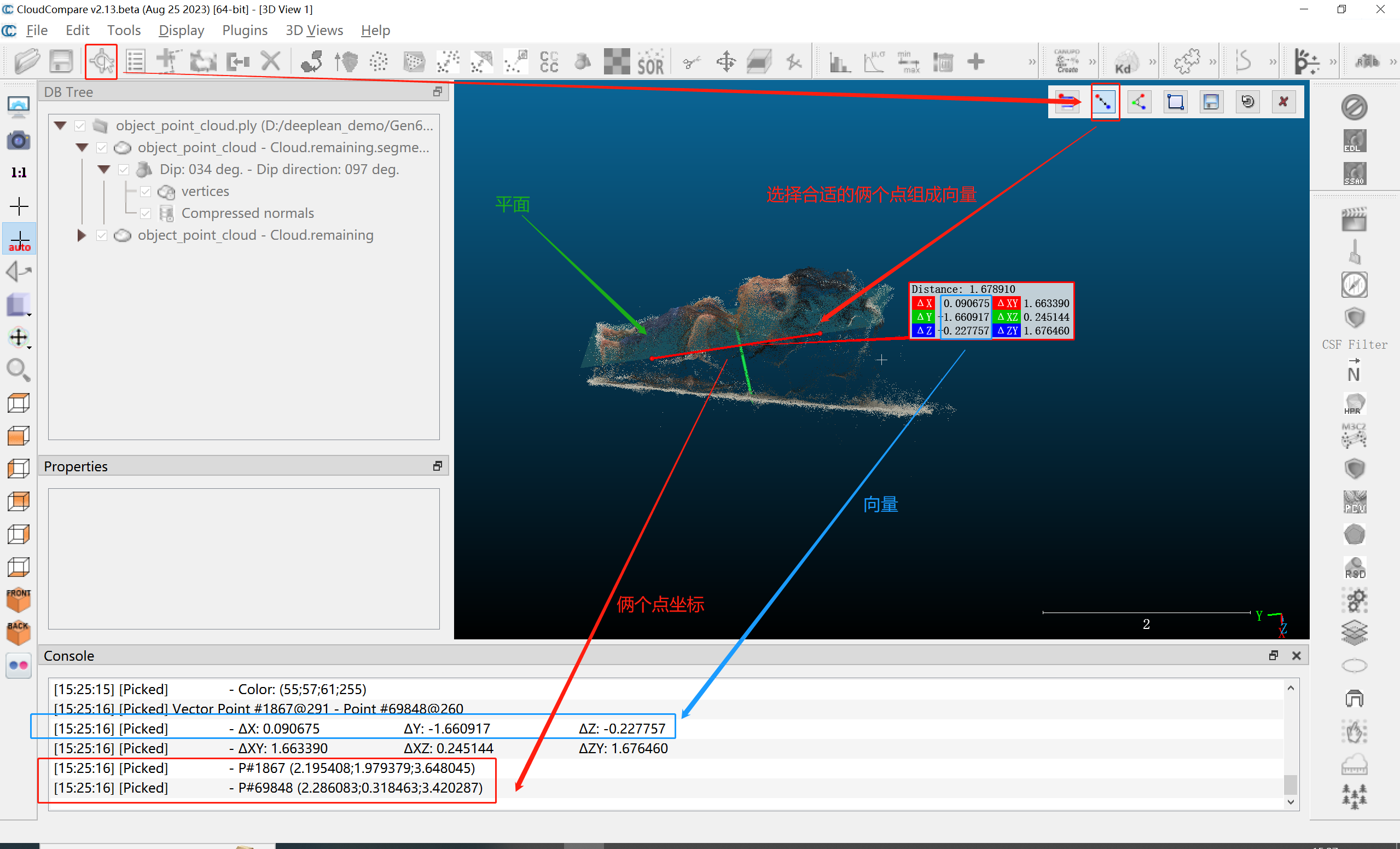This screenshot has width=1400, height=849.
Task: Click the Save floppy disk icon
Action: (61, 61)
